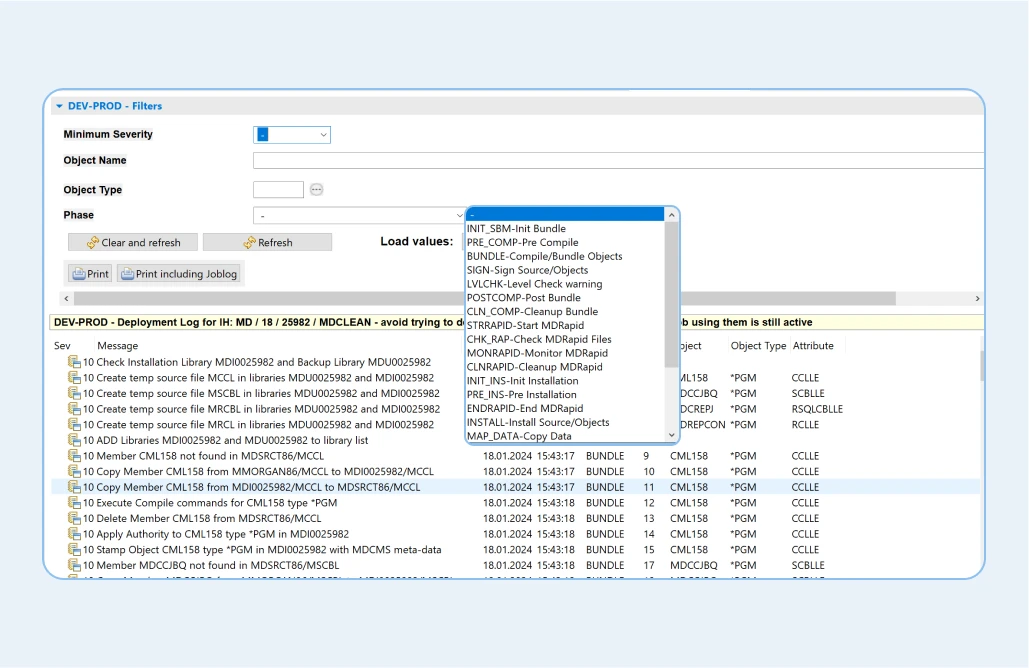The image size is (1029, 668).
Task: Click the printer icon on Print button
Action: 78,274
